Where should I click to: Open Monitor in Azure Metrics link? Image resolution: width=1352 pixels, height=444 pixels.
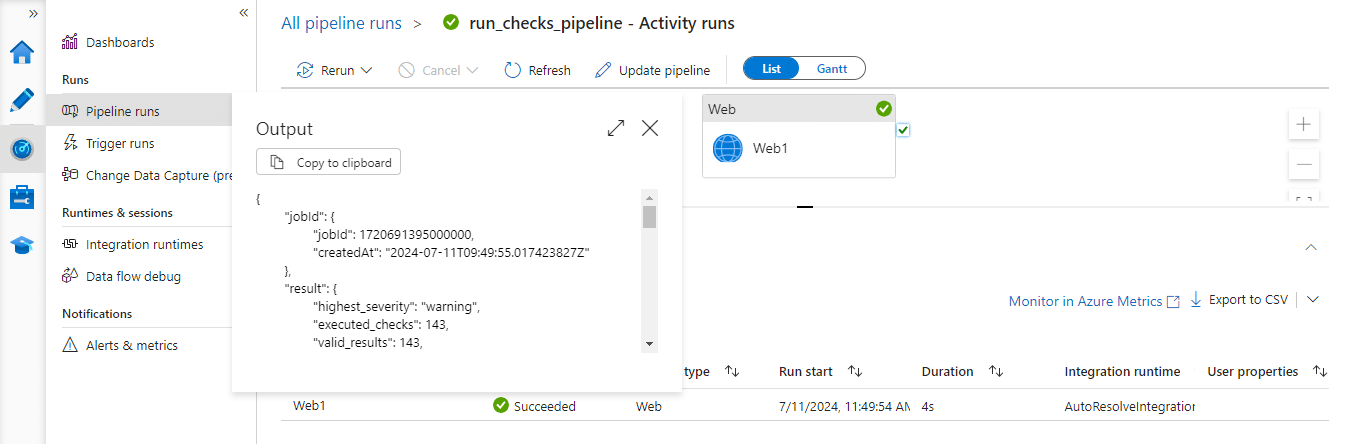click(1094, 301)
